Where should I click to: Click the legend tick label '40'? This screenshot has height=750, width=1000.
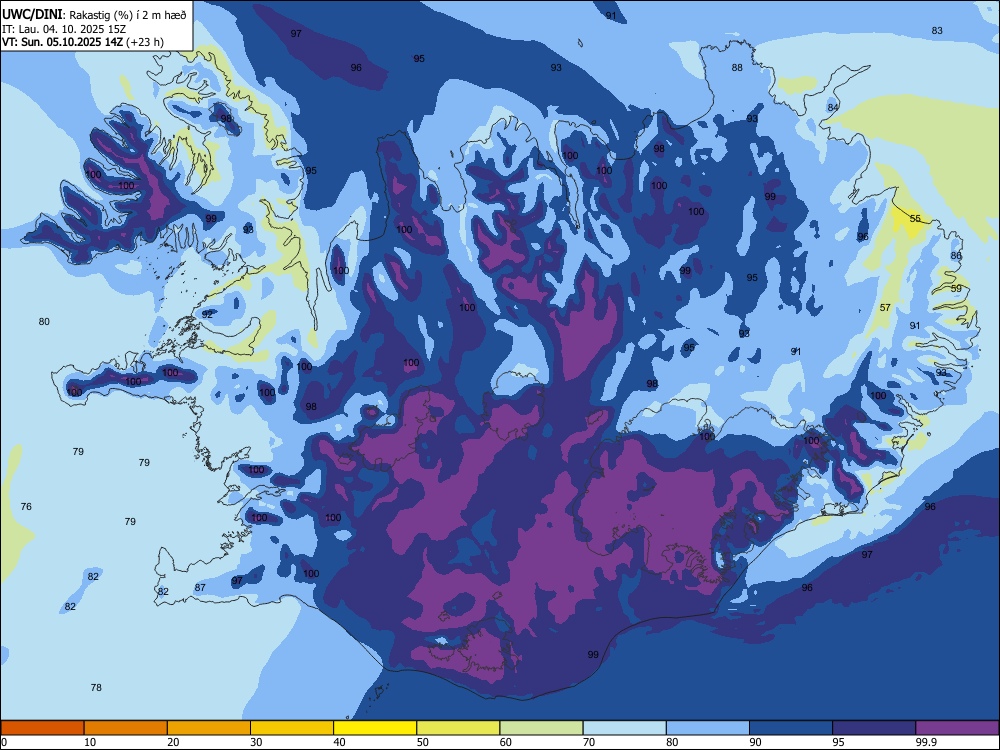pos(339,742)
